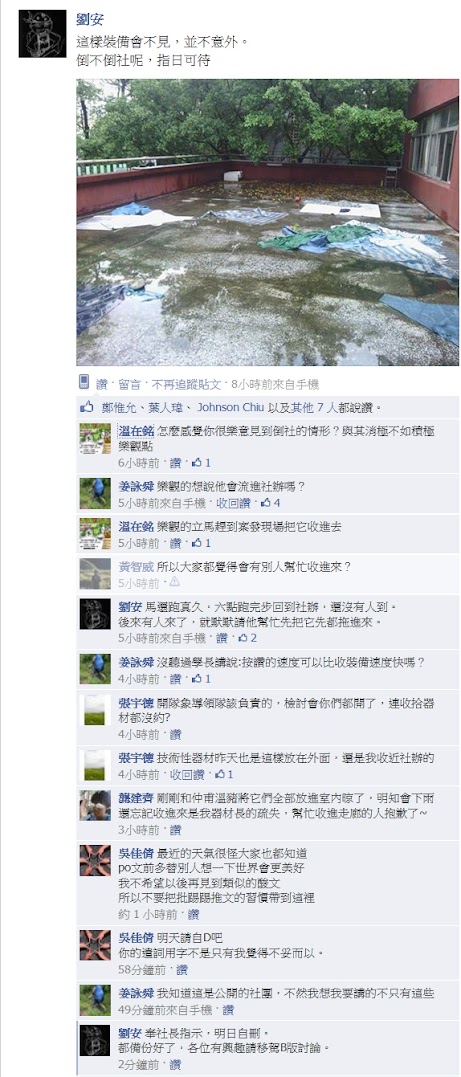Click 收回讚 on 姜詠舜's first comment
The height and width of the screenshot is (1077, 461).
pyautogui.click(x=234, y=503)
